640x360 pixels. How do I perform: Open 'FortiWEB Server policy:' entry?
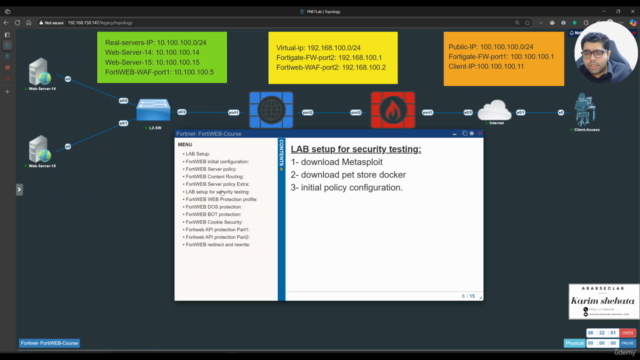point(211,169)
